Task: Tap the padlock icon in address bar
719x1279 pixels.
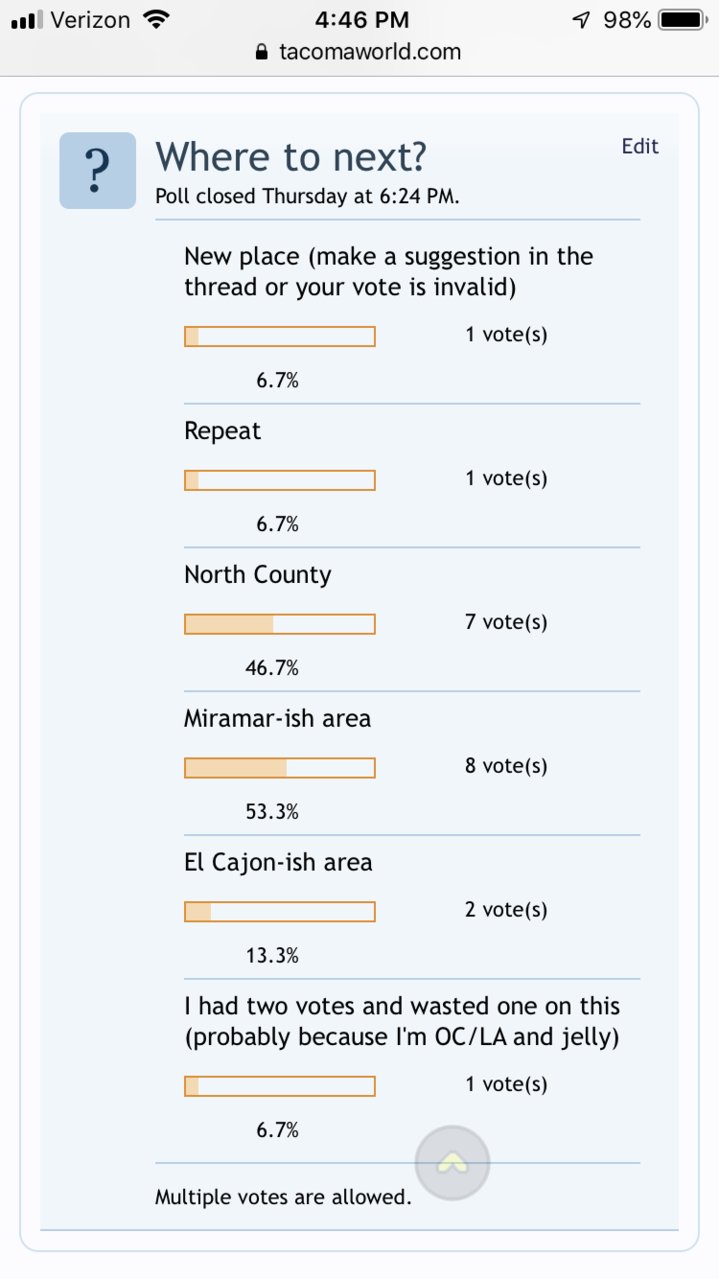Action: coord(263,52)
